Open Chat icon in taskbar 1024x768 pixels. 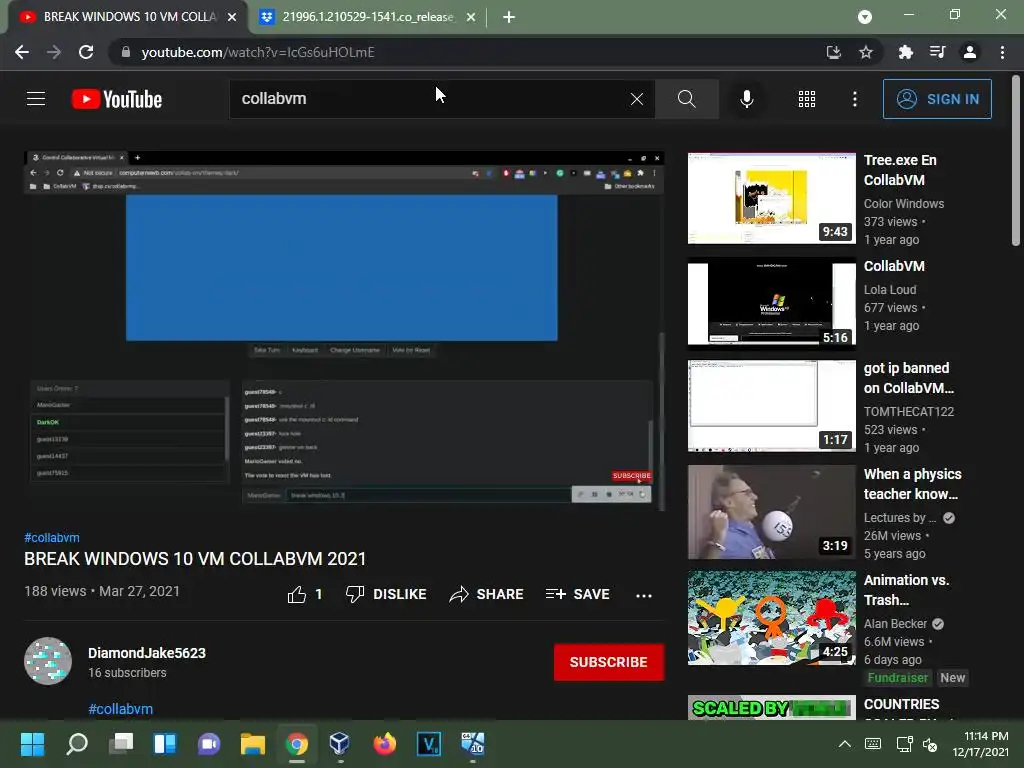point(209,744)
